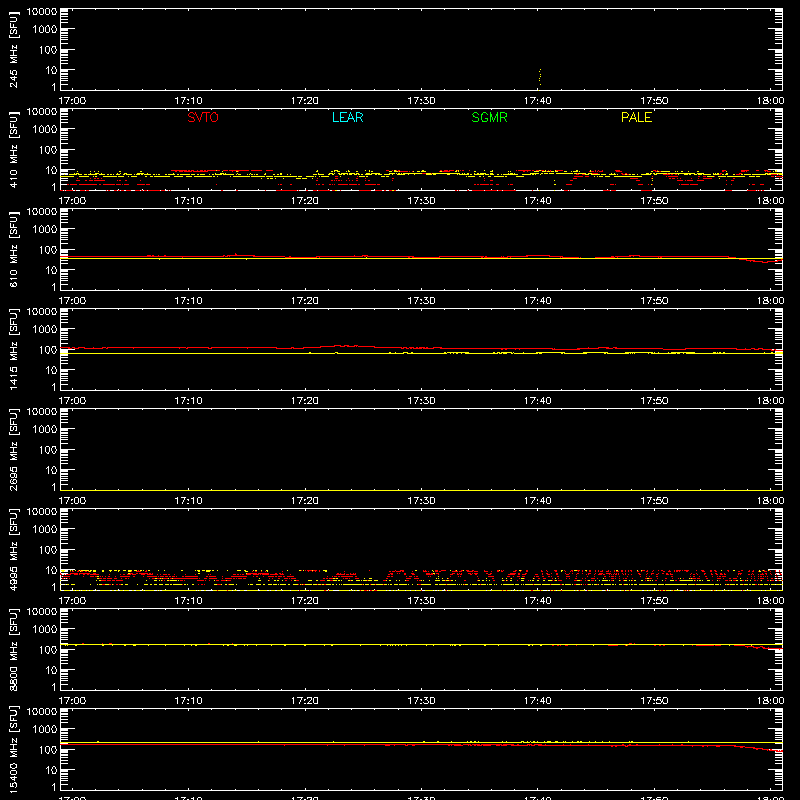The image size is (800, 800).
Task: Select the 8800 MHz [SFU] axis label
Action: [13, 649]
